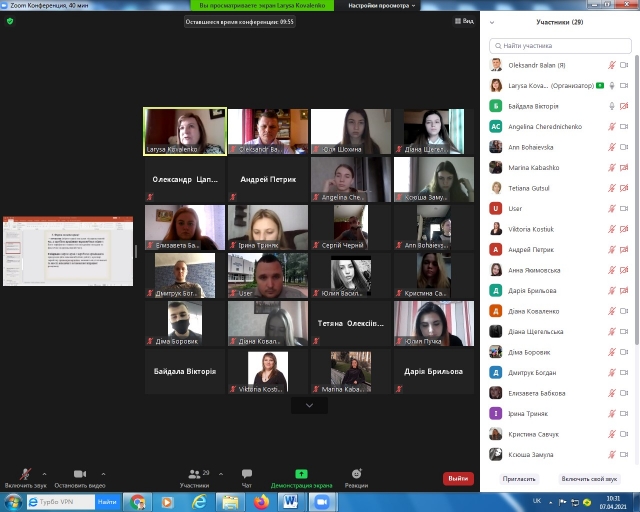
Task: Open Internet Explorer from the taskbar
Action: (x=199, y=502)
